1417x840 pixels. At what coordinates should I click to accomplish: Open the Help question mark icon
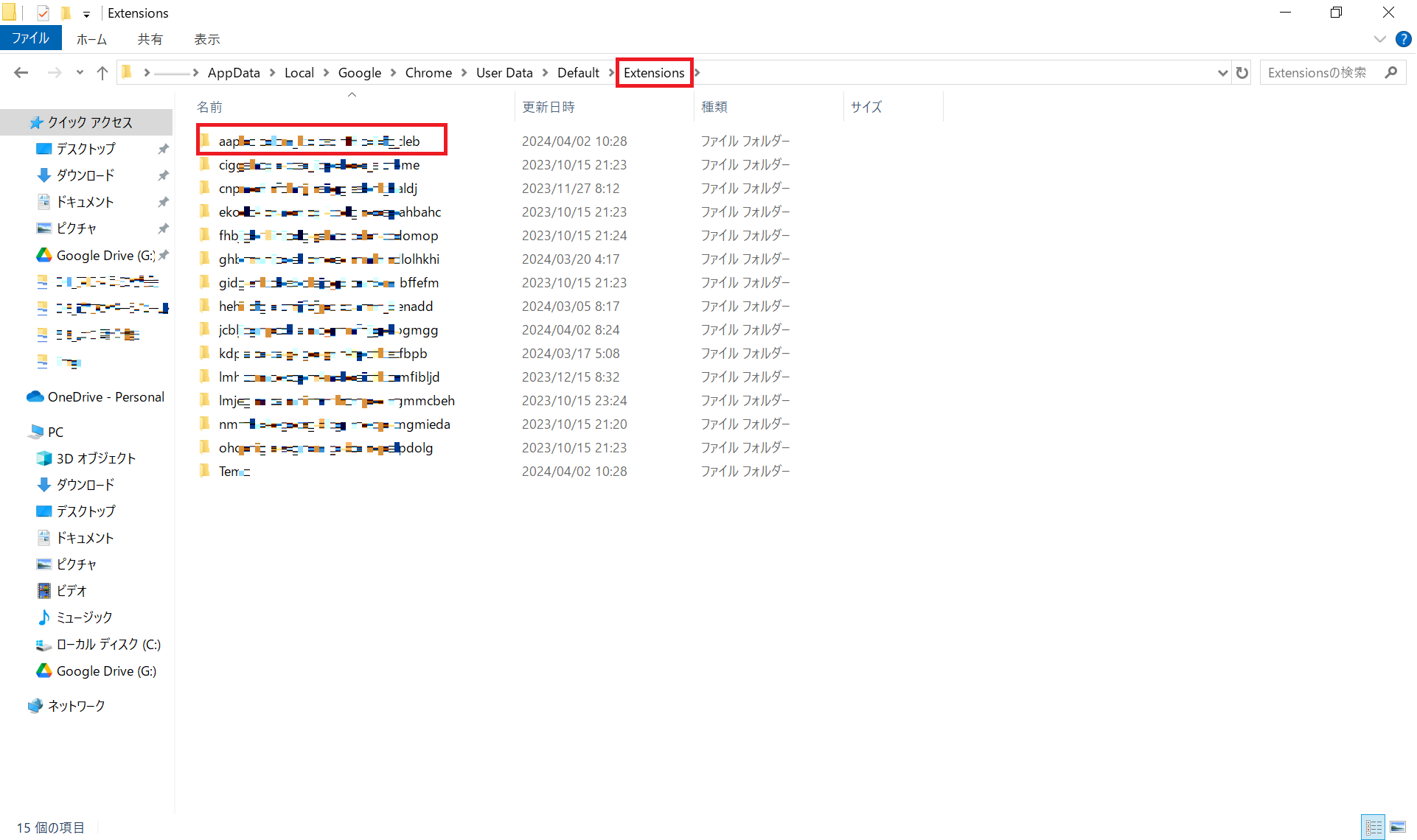pos(1403,39)
